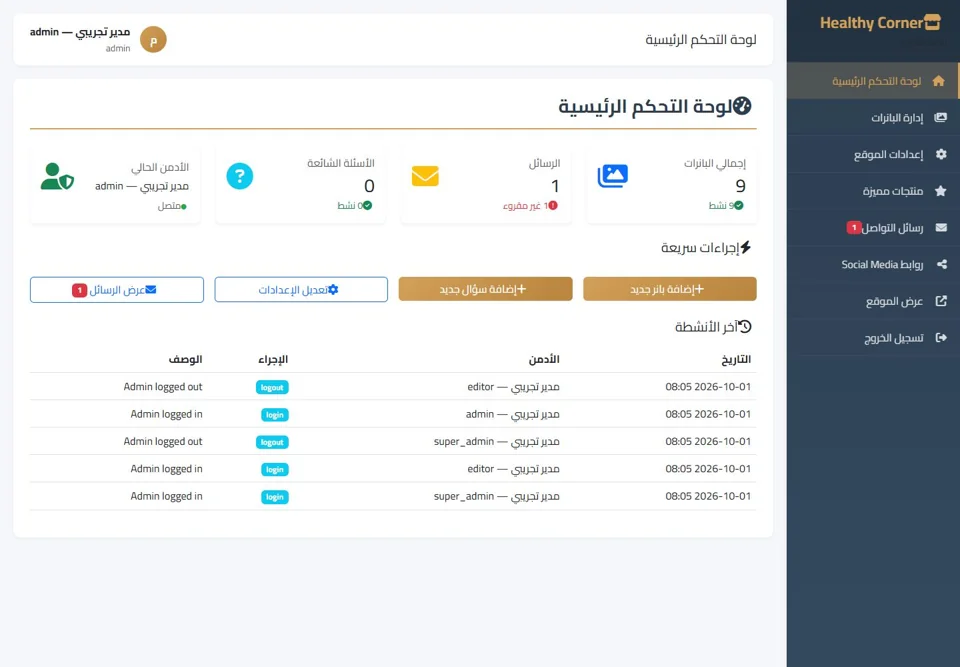Open إعدادات الموقع menu item
The image size is (960, 667).
point(873,154)
